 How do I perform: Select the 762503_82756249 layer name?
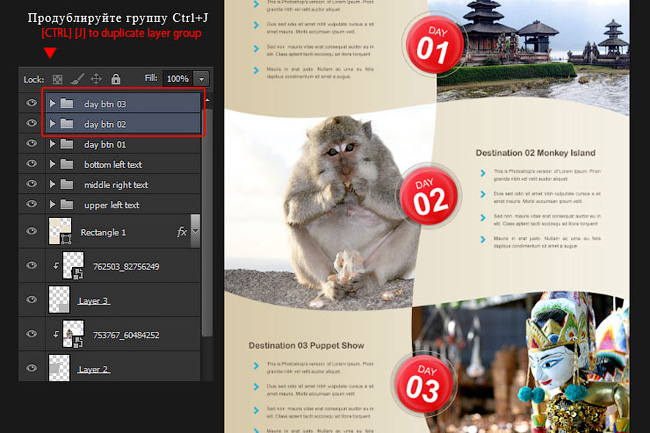click(x=126, y=266)
